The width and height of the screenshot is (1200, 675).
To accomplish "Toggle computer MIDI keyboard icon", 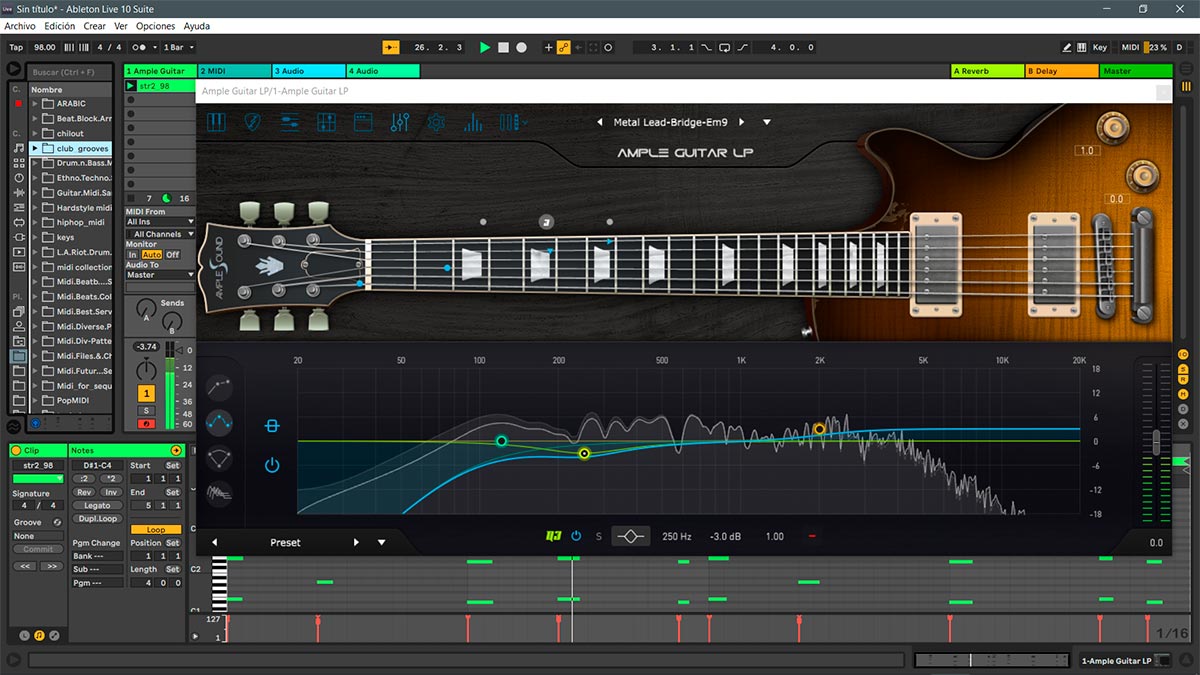I will (1081, 47).
